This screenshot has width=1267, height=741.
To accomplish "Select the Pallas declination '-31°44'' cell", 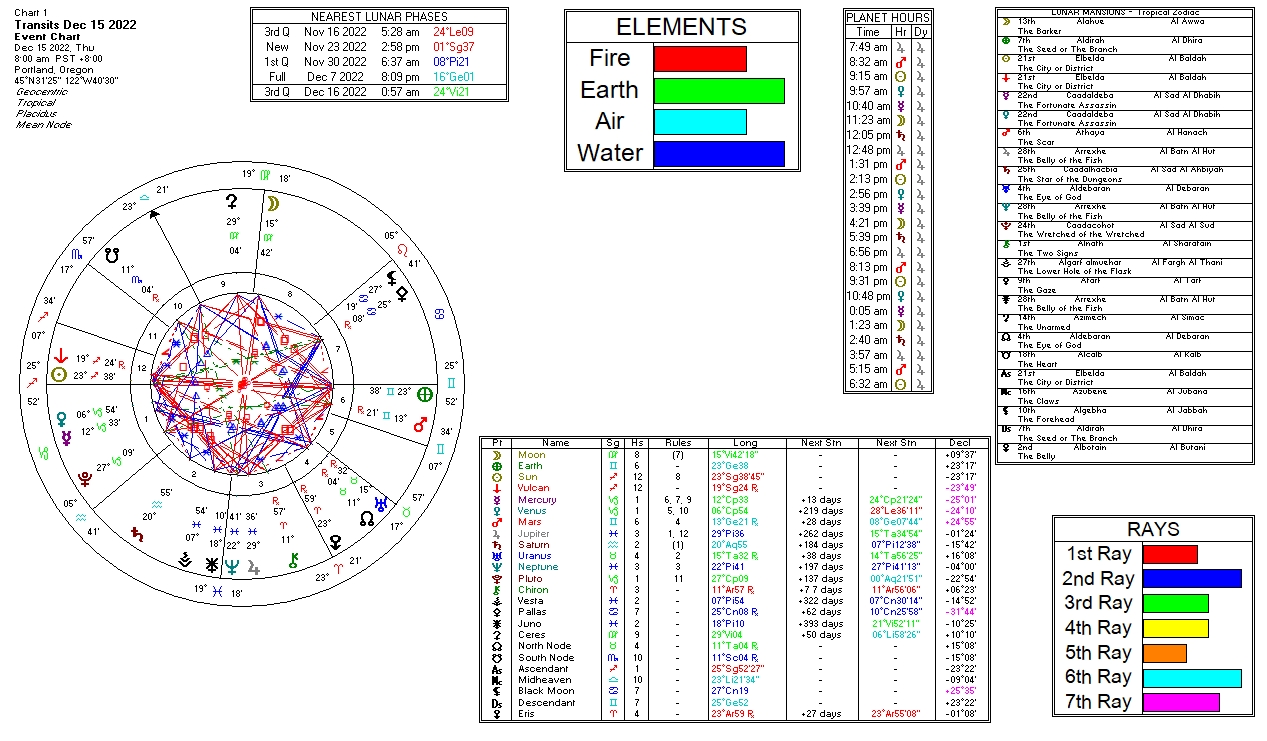I will (x=959, y=613).
